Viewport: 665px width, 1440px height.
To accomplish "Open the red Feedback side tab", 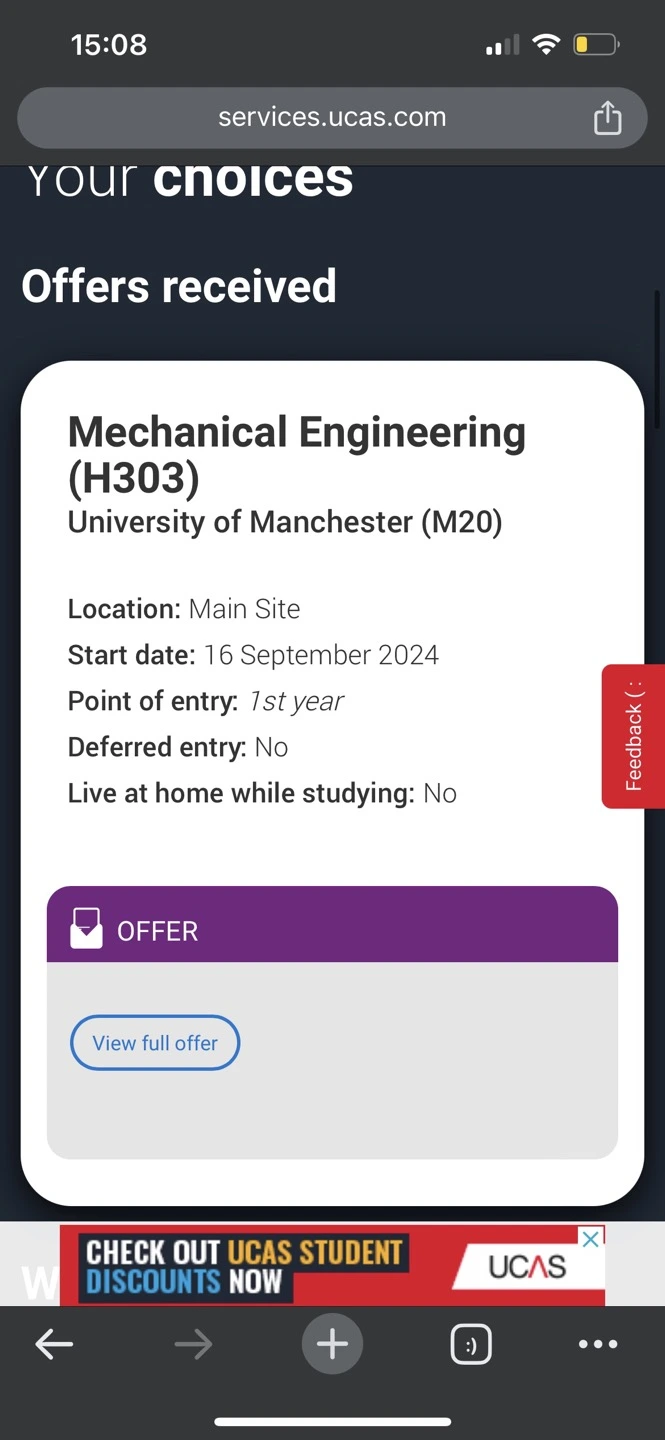I will click(633, 736).
